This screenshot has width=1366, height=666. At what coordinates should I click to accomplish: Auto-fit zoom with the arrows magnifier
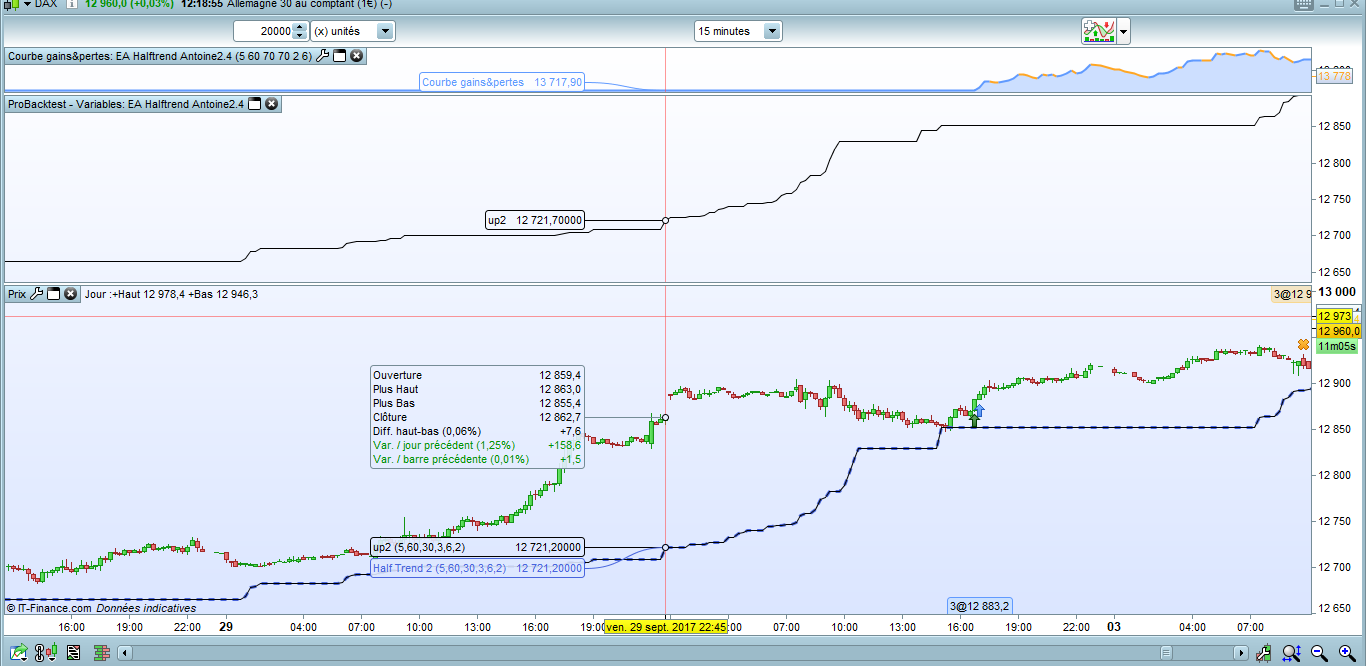pyautogui.click(x=1291, y=653)
